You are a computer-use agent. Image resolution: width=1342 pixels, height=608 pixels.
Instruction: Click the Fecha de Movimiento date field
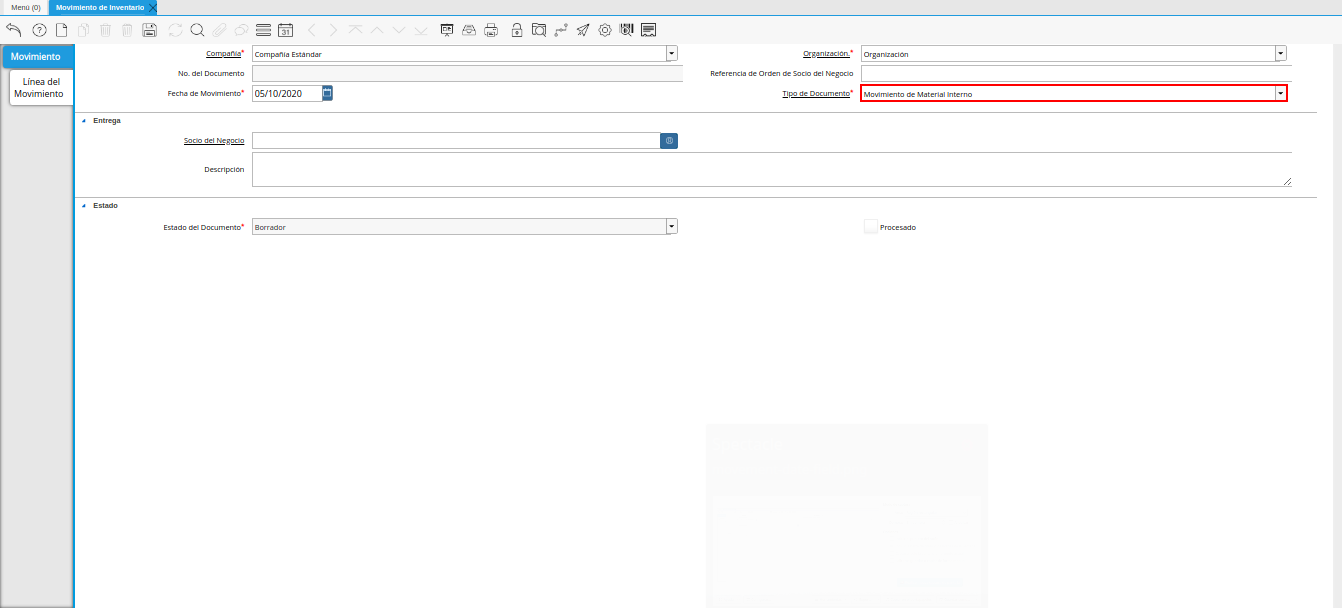(287, 93)
